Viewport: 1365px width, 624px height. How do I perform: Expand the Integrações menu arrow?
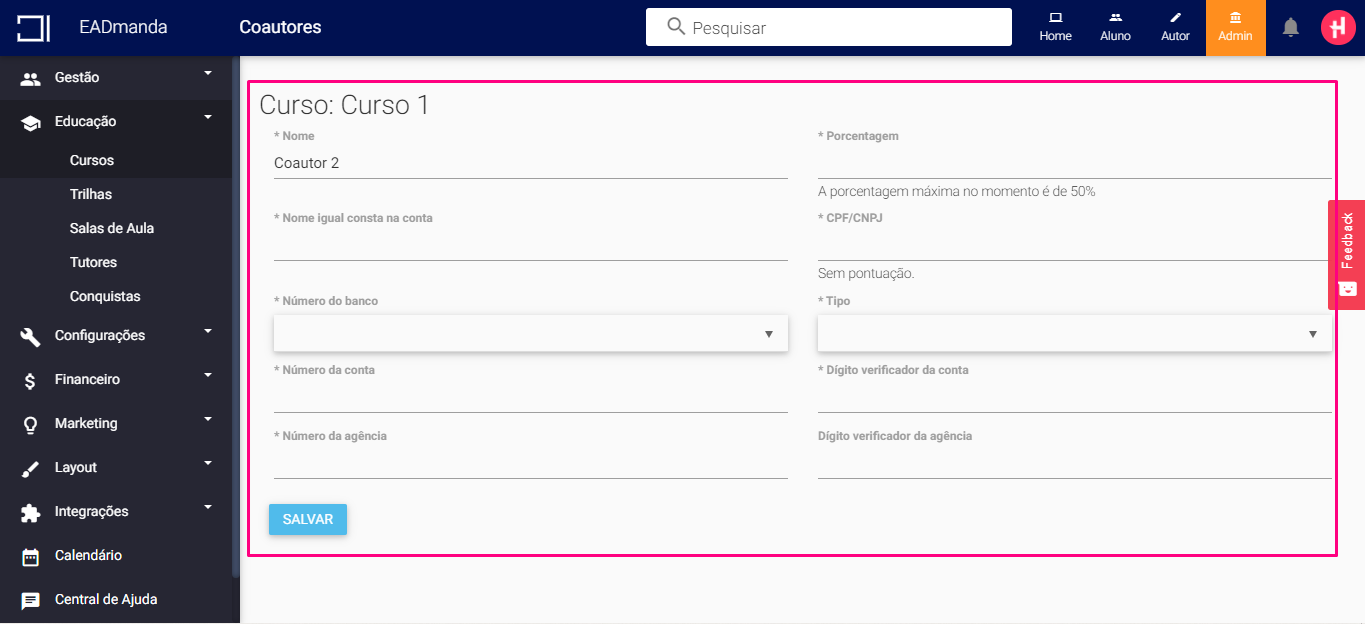(208, 507)
